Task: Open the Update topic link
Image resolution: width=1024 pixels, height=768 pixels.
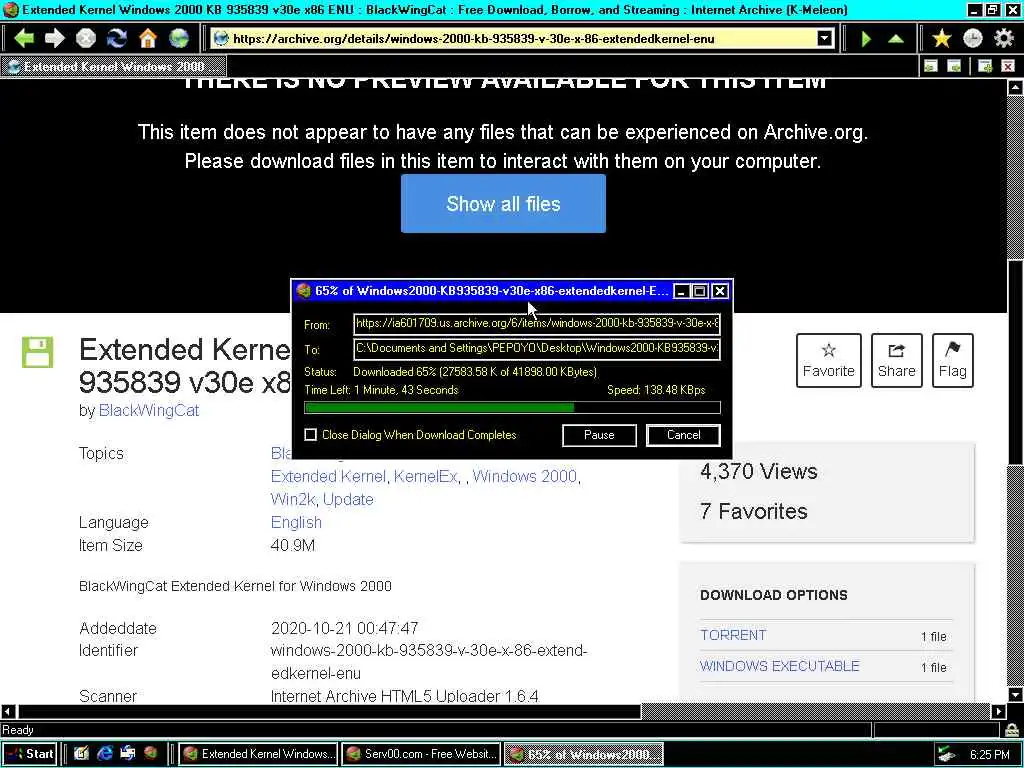Action: (348, 499)
